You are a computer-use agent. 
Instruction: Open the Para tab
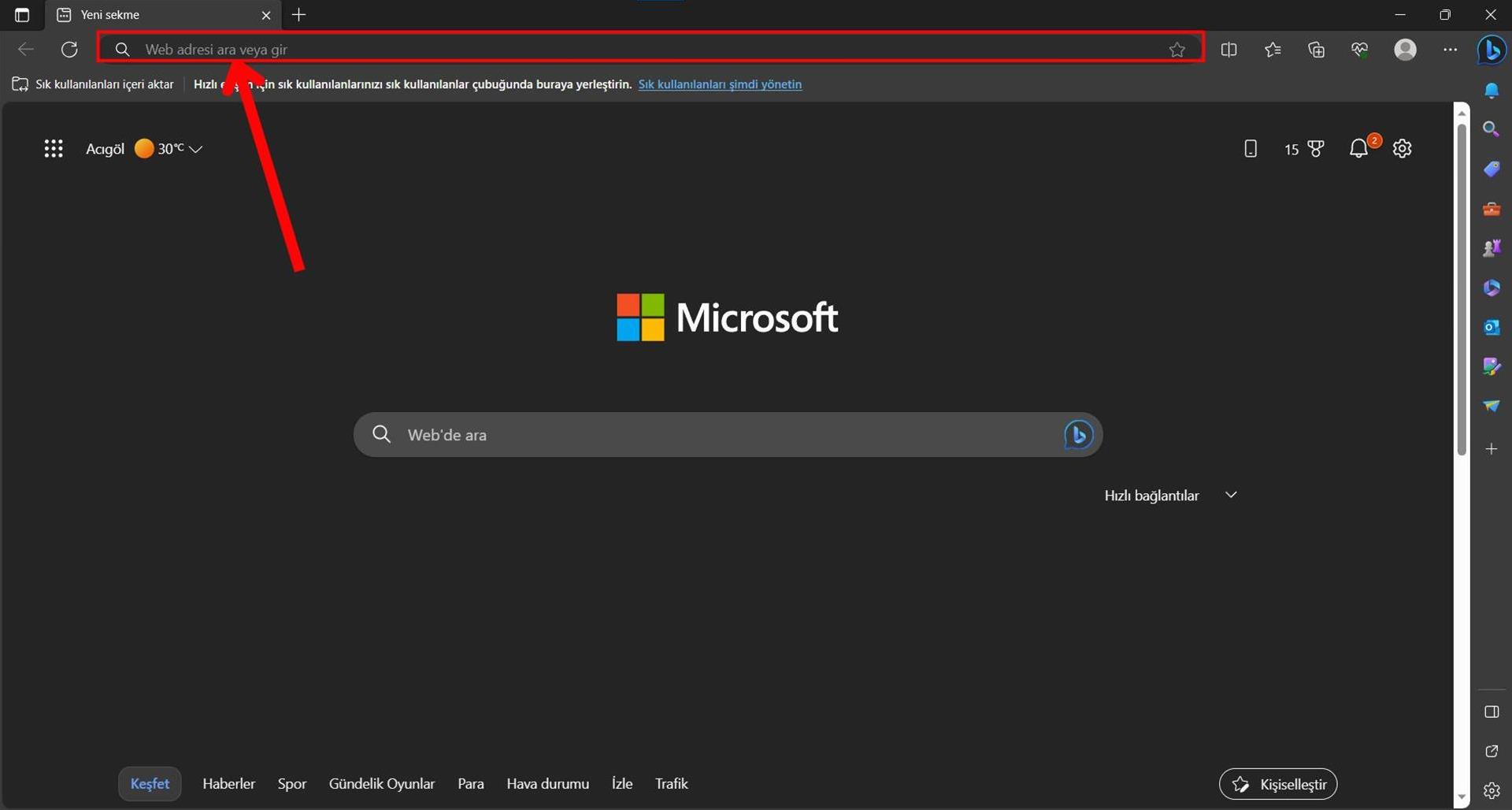[x=471, y=784]
